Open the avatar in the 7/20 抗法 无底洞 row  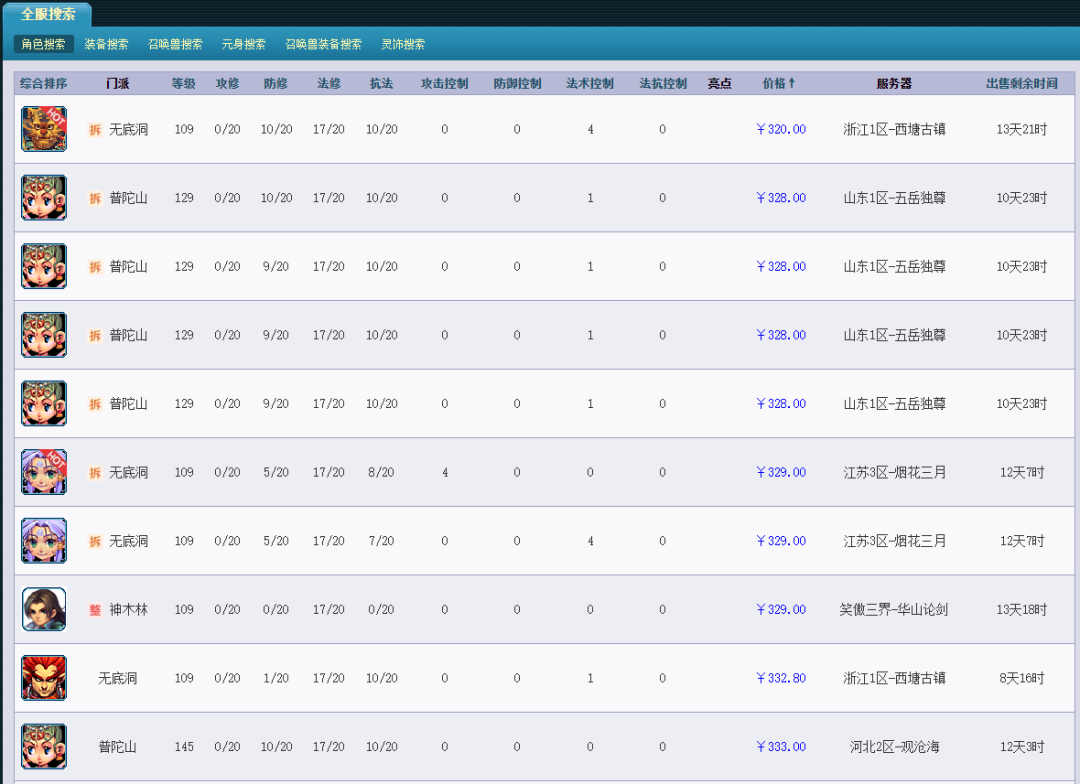pyautogui.click(x=44, y=541)
